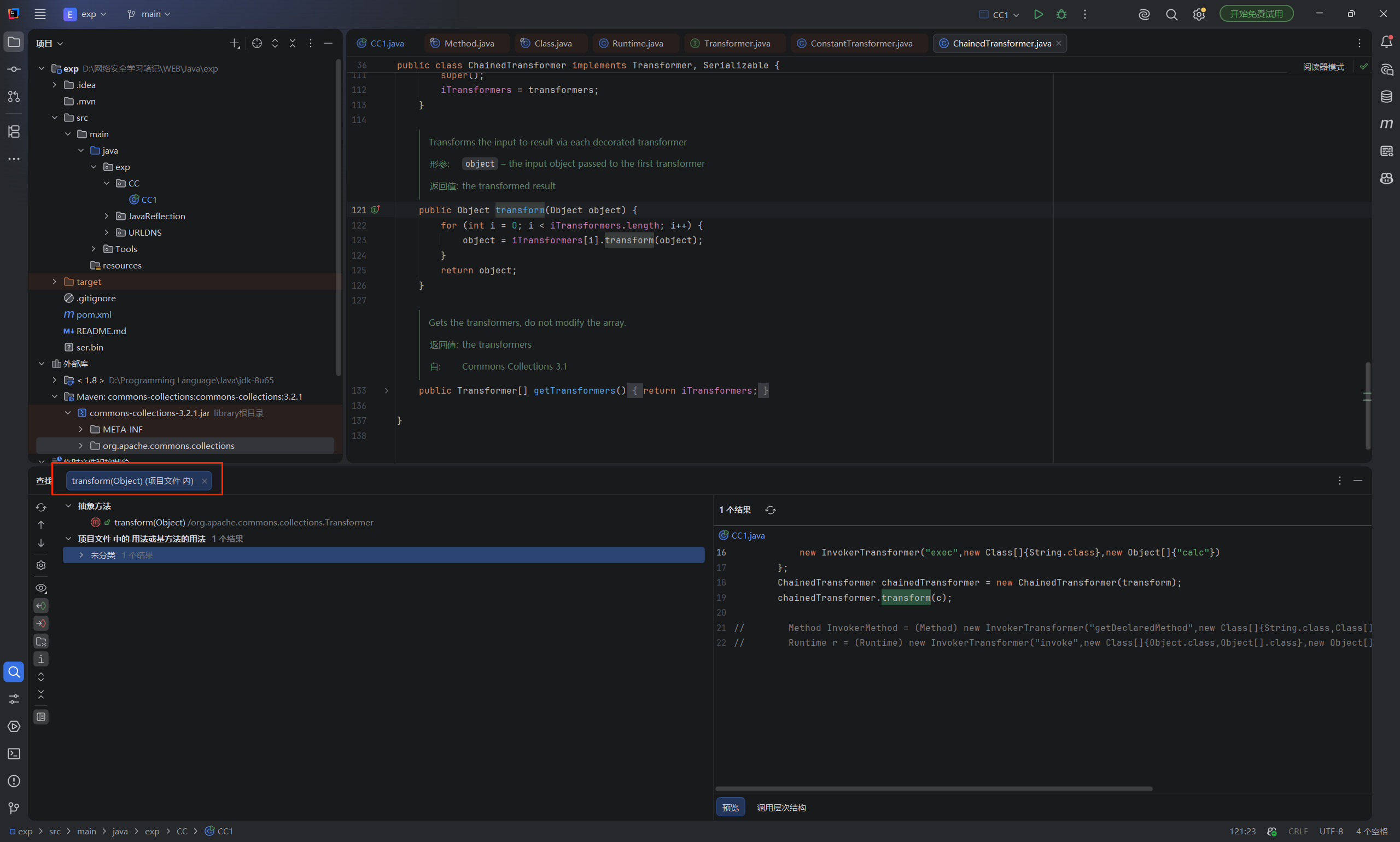Open IDE settings gear in title bar
Screen dimensions: 1400x842
pos(1198,14)
